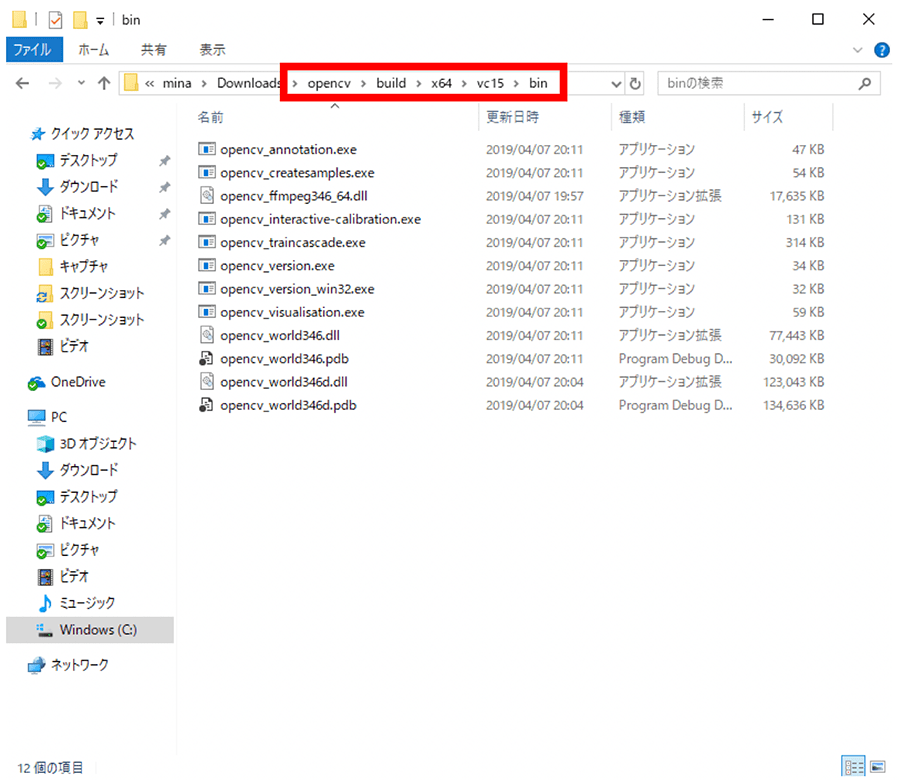Open the 共有 ribbon tab
This screenshot has height=780, width=900.
(x=153, y=50)
